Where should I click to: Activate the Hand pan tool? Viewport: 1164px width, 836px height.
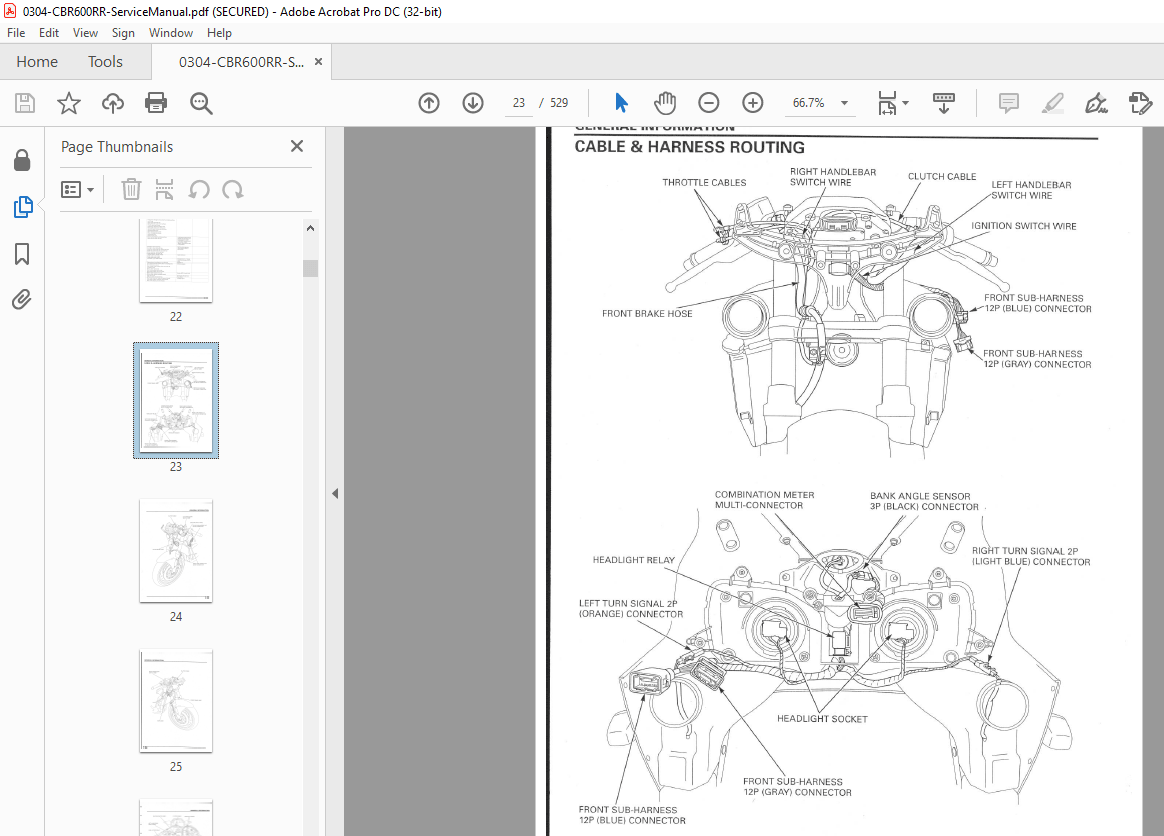click(x=665, y=103)
